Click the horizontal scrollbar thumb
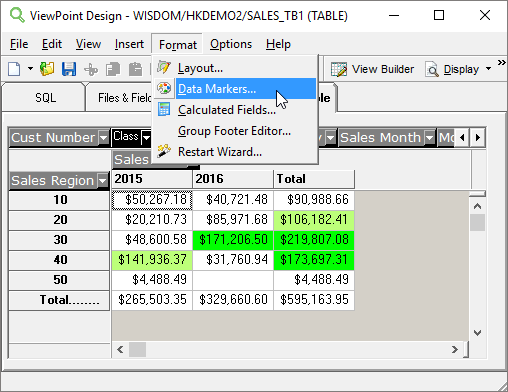This screenshot has width=508, height=392. point(137,349)
